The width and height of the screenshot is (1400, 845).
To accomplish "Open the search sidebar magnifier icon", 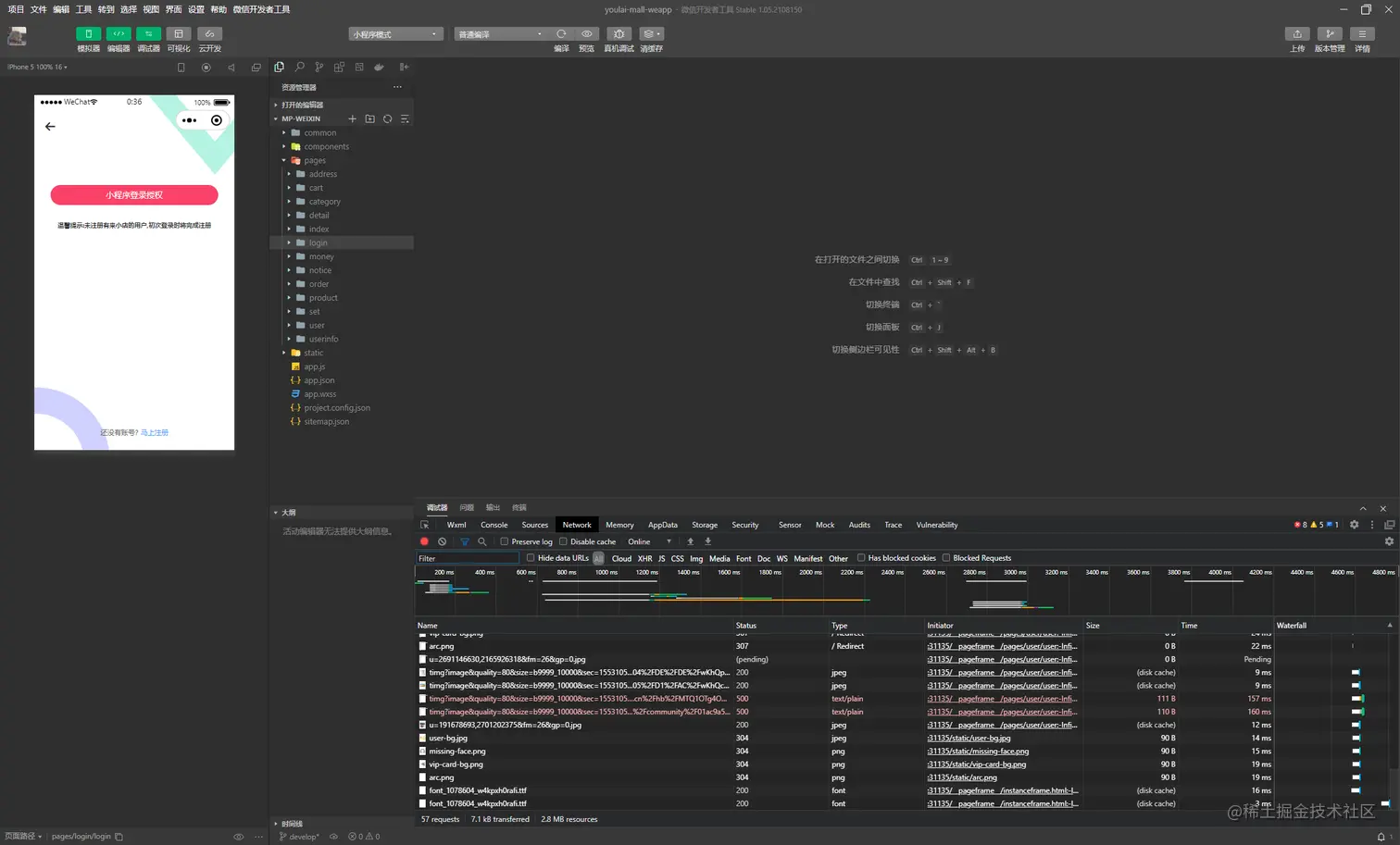I will pos(299,67).
